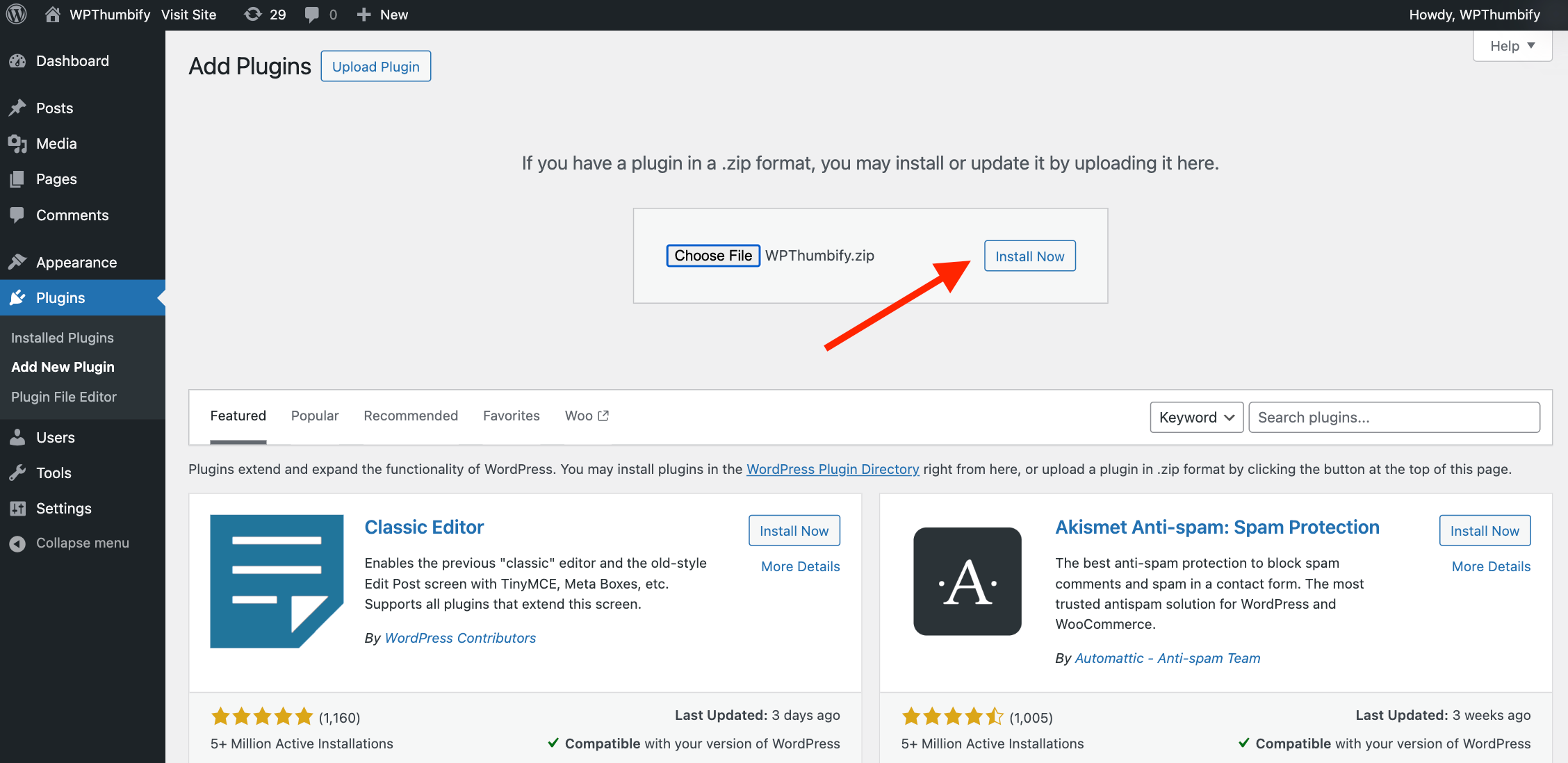The height and width of the screenshot is (763, 1568).
Task: Install the Akismet Anti-spam plugin
Action: pos(1485,531)
